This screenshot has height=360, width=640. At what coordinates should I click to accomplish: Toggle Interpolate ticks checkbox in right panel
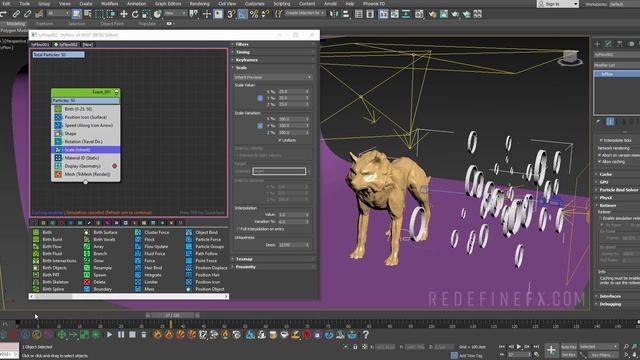[601, 140]
